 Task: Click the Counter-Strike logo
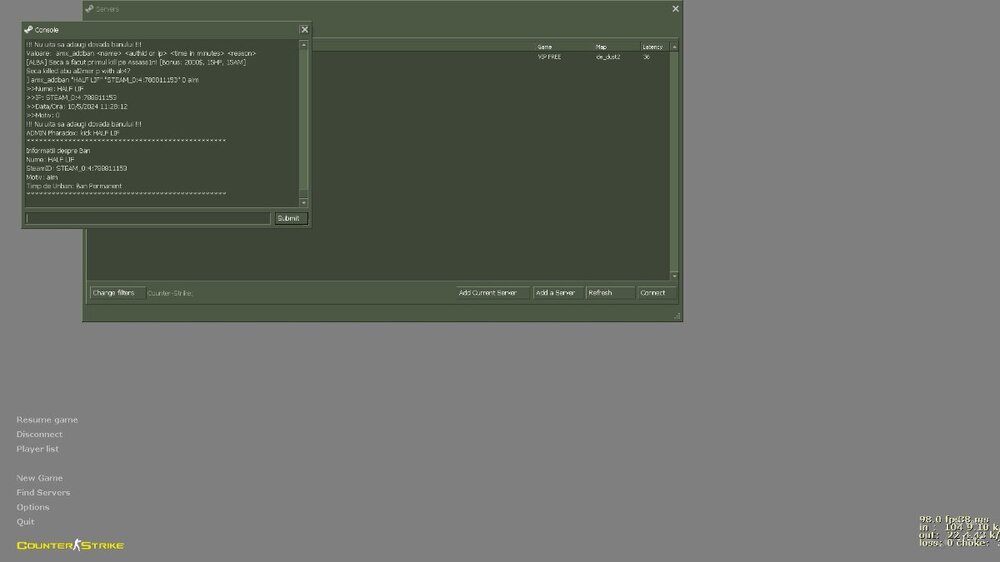[70, 545]
